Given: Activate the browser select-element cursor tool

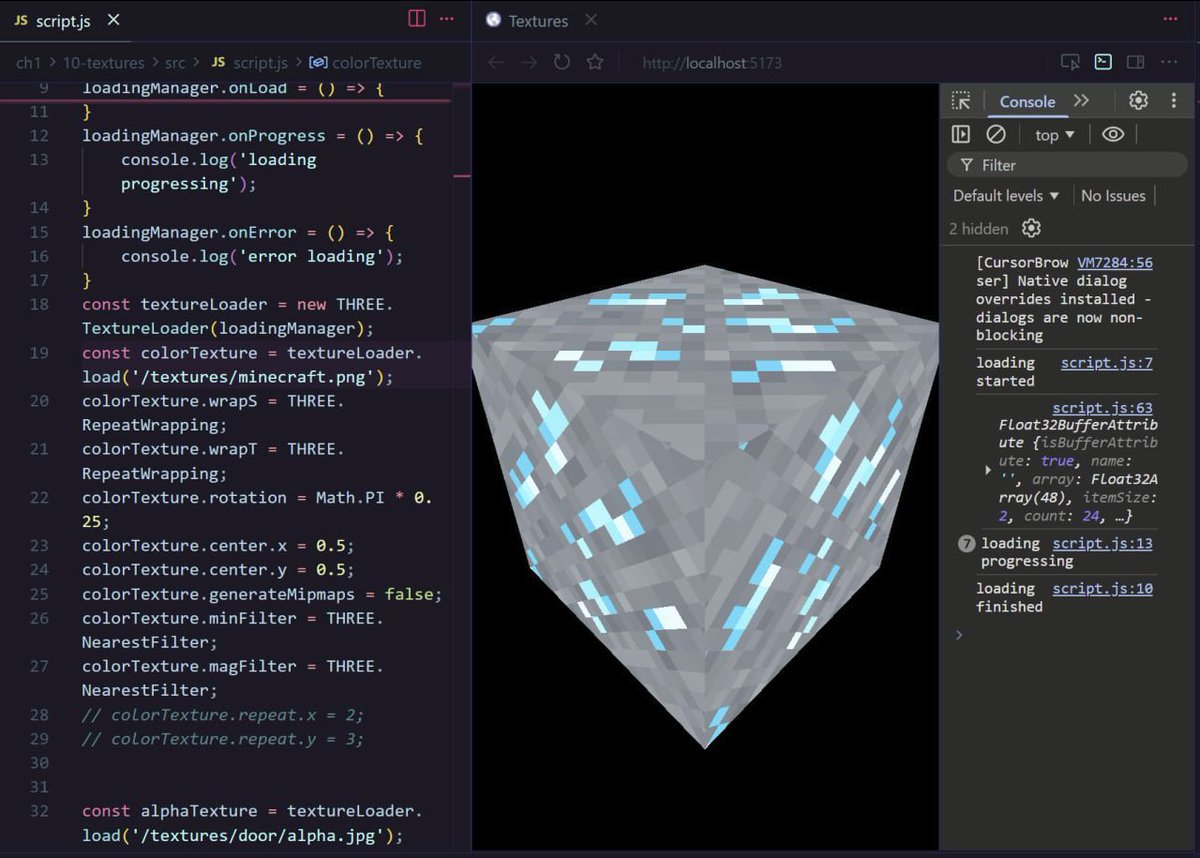Looking at the screenshot, I should 1070,62.
